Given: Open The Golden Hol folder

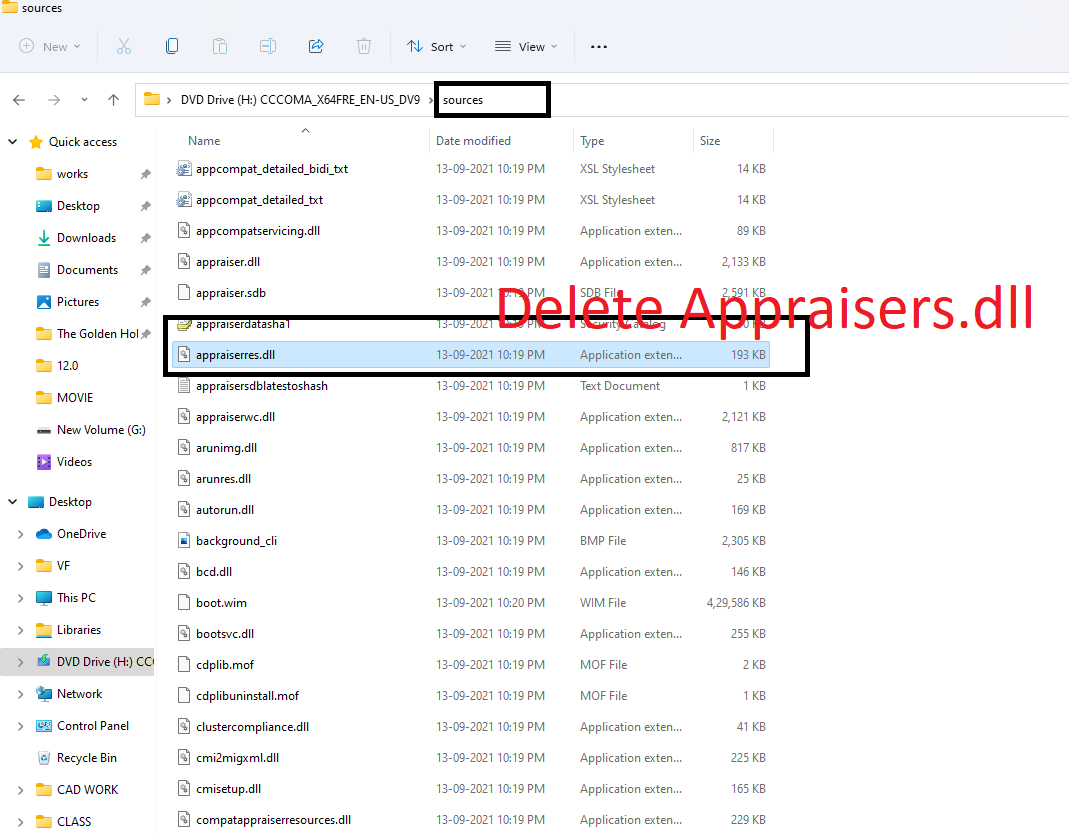Looking at the screenshot, I should pos(97,334).
